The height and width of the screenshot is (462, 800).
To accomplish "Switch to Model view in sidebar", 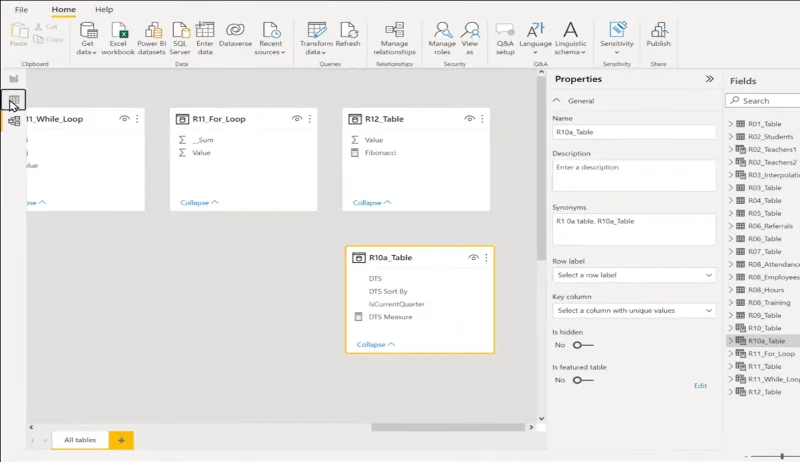I will pyautogui.click(x=14, y=121).
